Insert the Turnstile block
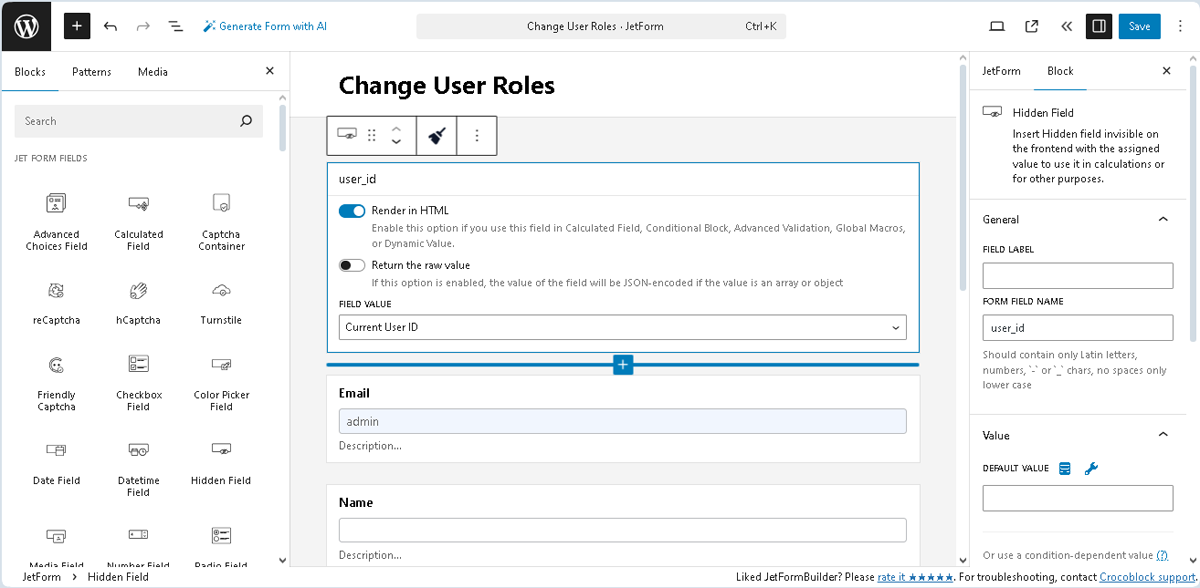Screen dimensions: 1200x588 (221, 302)
